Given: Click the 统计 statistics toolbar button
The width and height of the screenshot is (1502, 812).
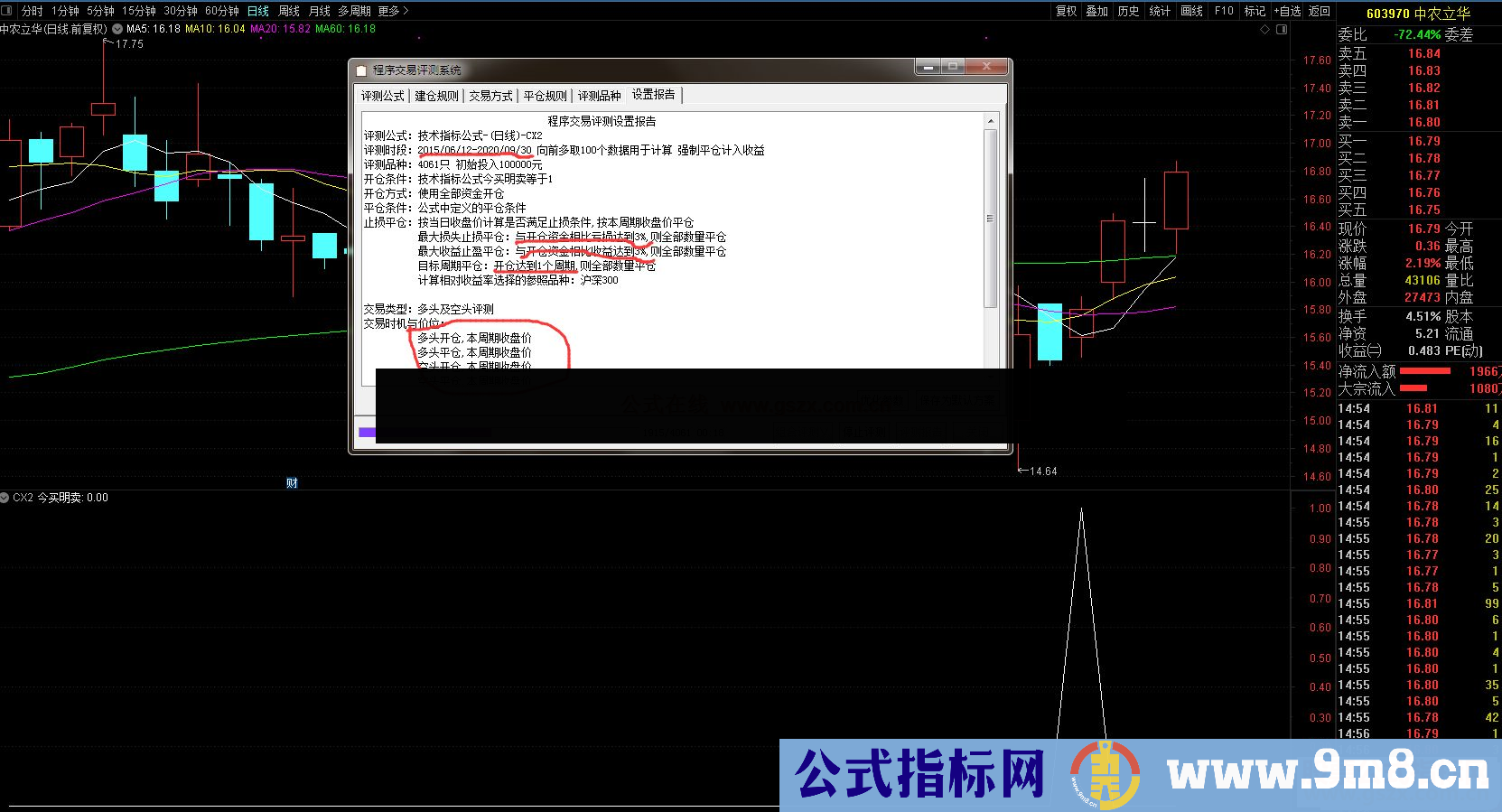Looking at the screenshot, I should pyautogui.click(x=1160, y=11).
